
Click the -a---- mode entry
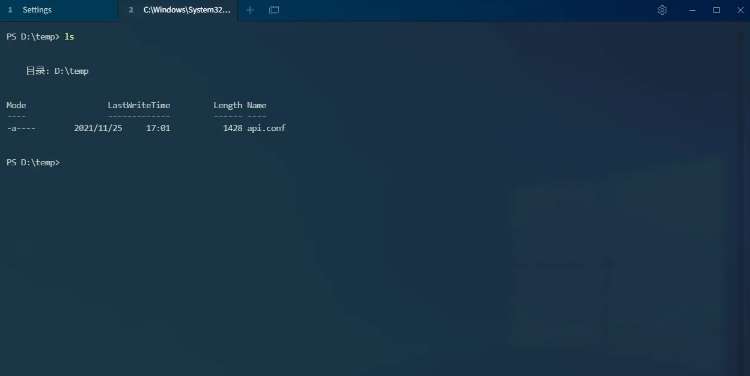tap(21, 128)
